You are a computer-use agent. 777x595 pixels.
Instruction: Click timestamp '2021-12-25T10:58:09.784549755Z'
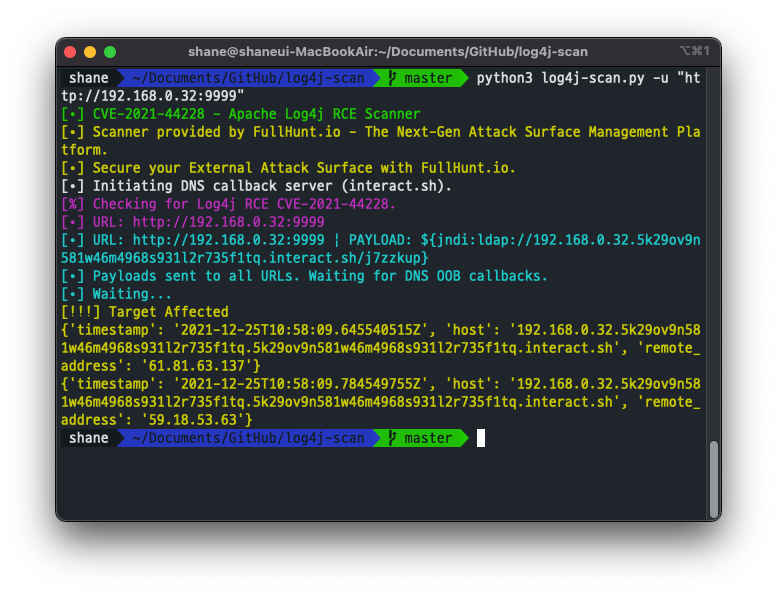300,384
